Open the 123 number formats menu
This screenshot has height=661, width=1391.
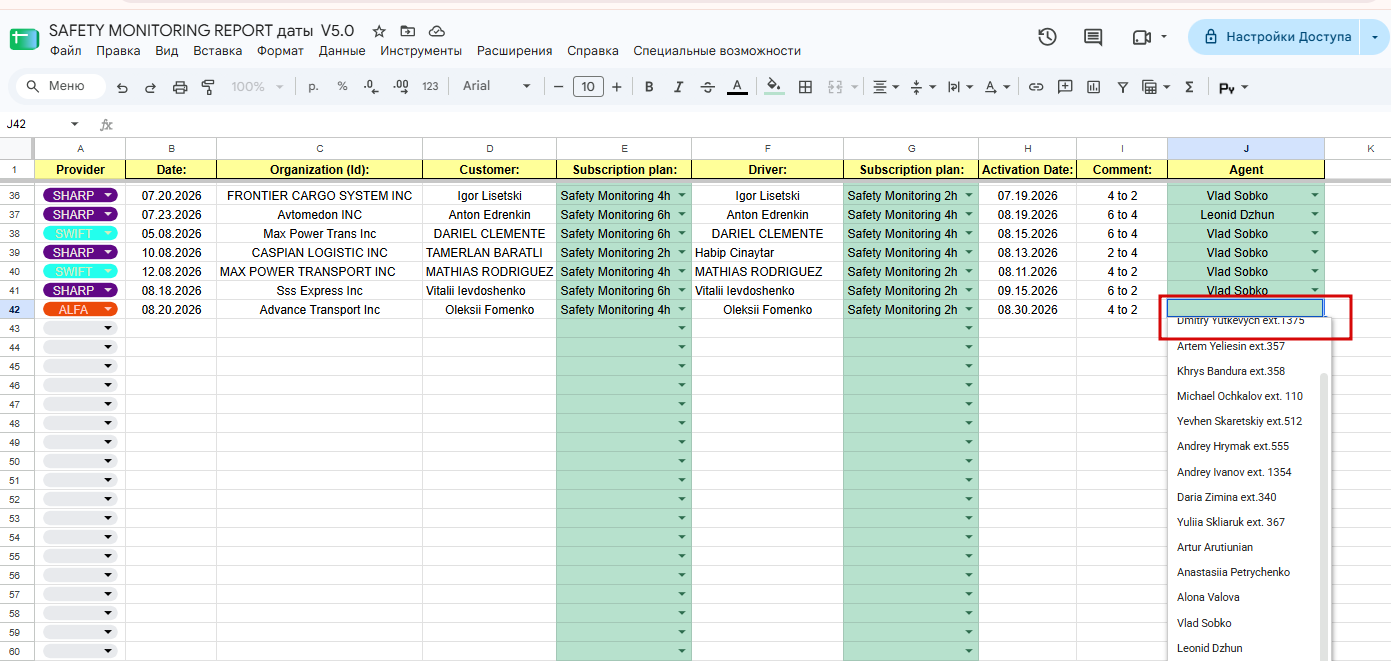click(430, 87)
